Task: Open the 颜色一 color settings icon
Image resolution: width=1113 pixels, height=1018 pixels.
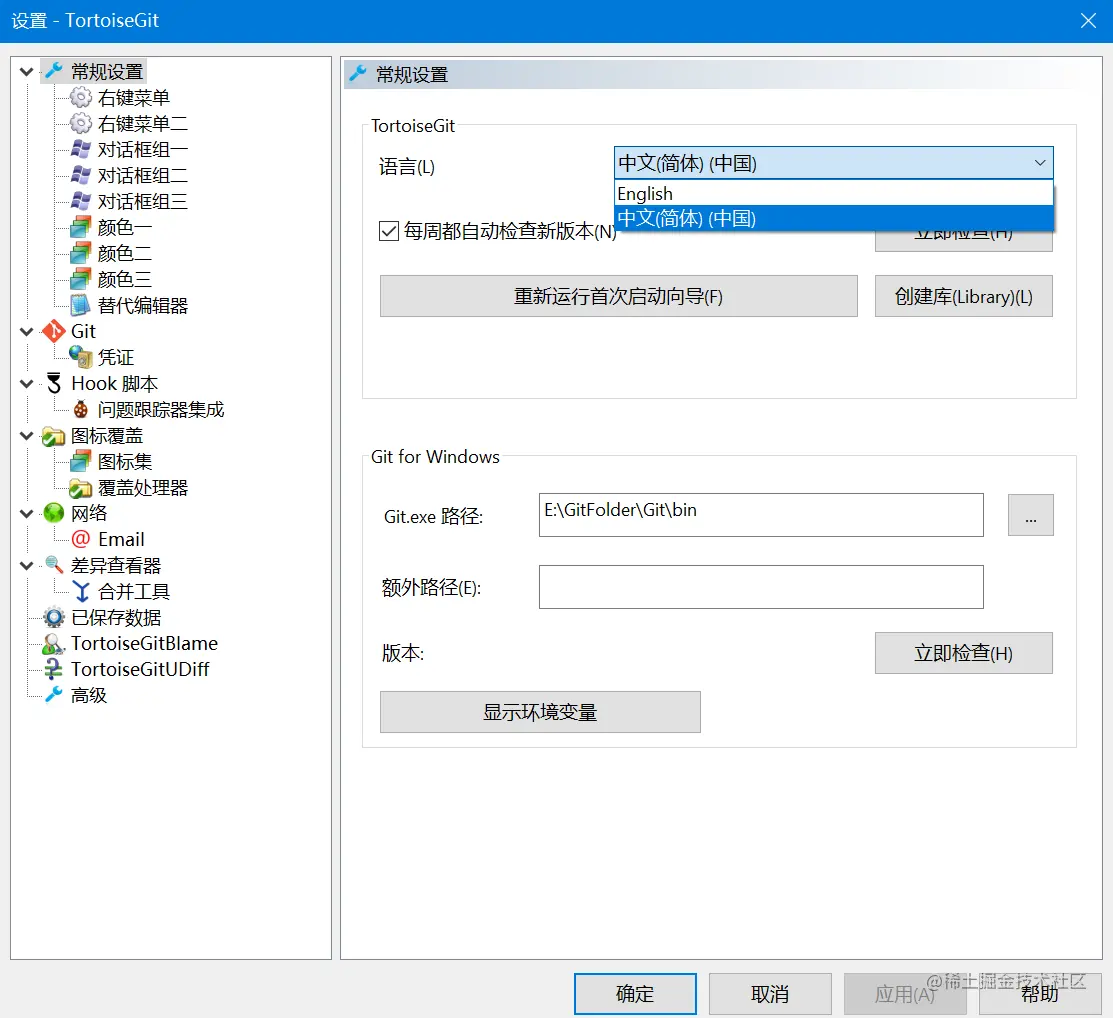Action: 79,227
